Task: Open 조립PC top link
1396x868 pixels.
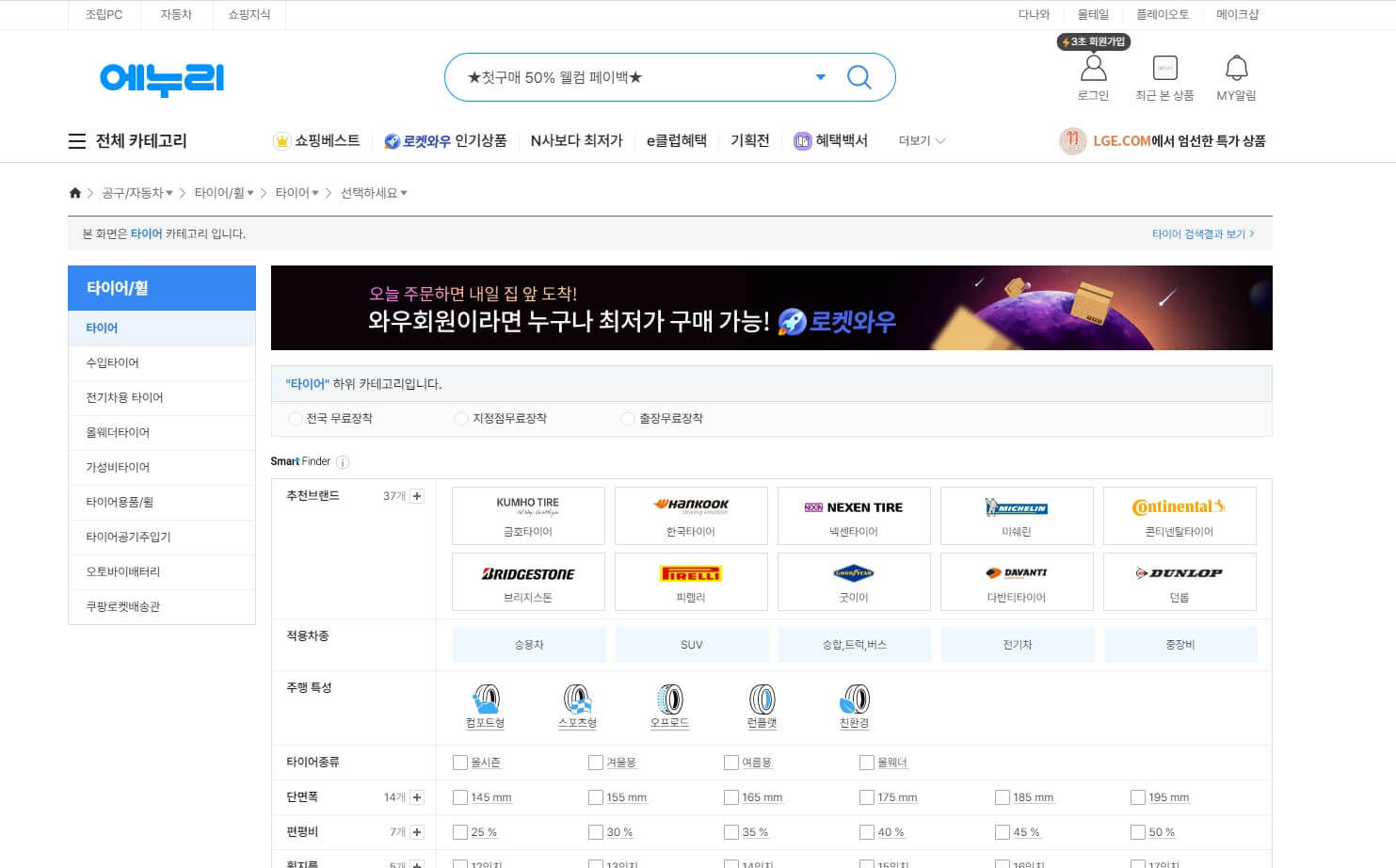Action: tap(104, 15)
